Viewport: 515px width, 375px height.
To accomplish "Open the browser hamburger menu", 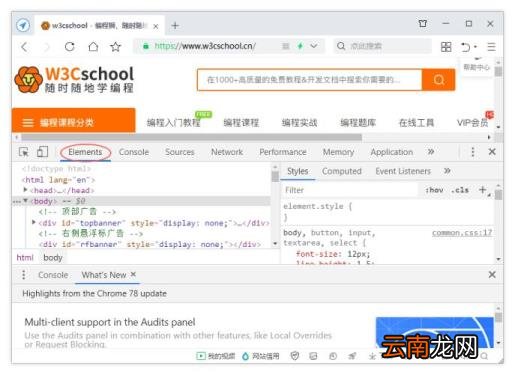I will (x=491, y=47).
